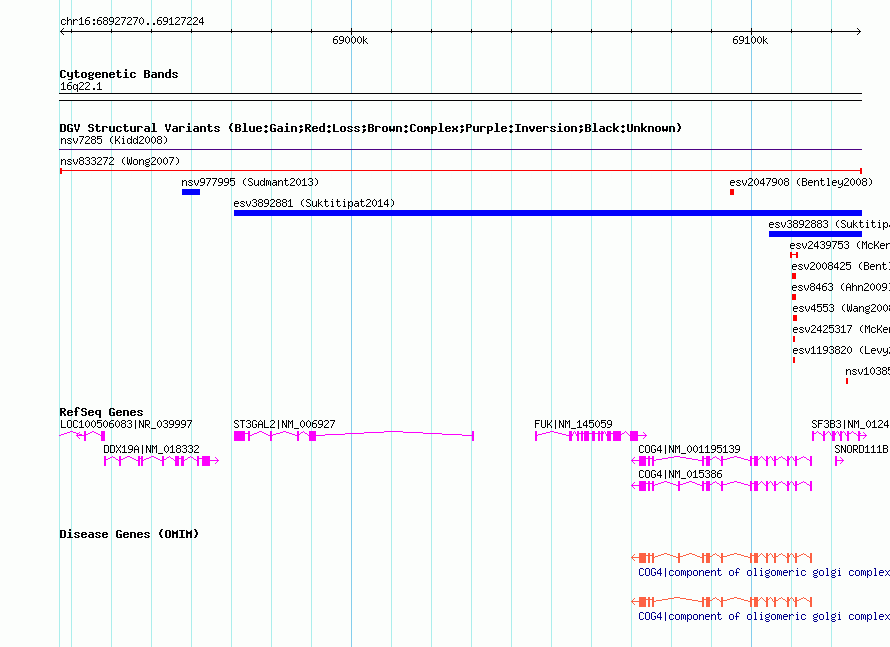The width and height of the screenshot is (890, 647).
Task: Click the esv2047908 (Bentley2008) label
Action: pyautogui.click(x=801, y=182)
